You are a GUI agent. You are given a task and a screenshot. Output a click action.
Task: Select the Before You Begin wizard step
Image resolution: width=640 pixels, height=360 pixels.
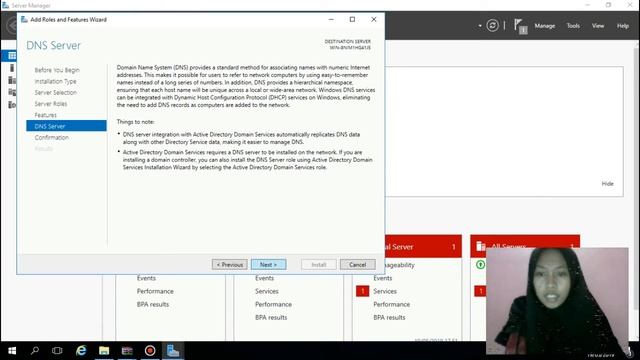pos(57,70)
